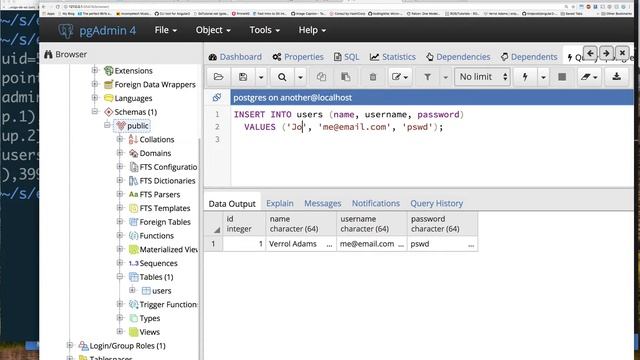Screen dimensions: 640x360
Task: Open find options dropdown arrow
Action: click(300, 77)
